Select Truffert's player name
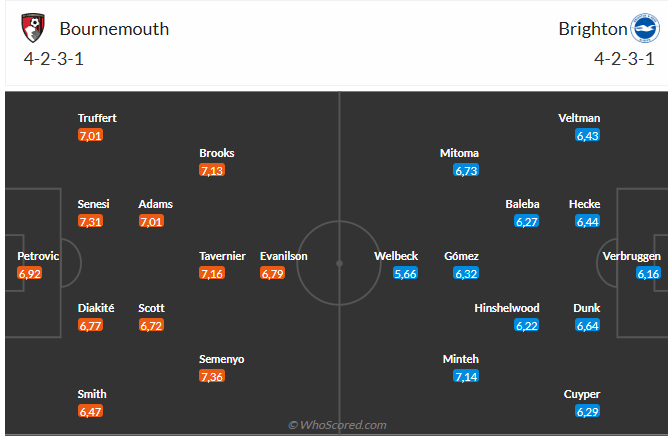The width and height of the screenshot is (668, 436). coord(97,118)
